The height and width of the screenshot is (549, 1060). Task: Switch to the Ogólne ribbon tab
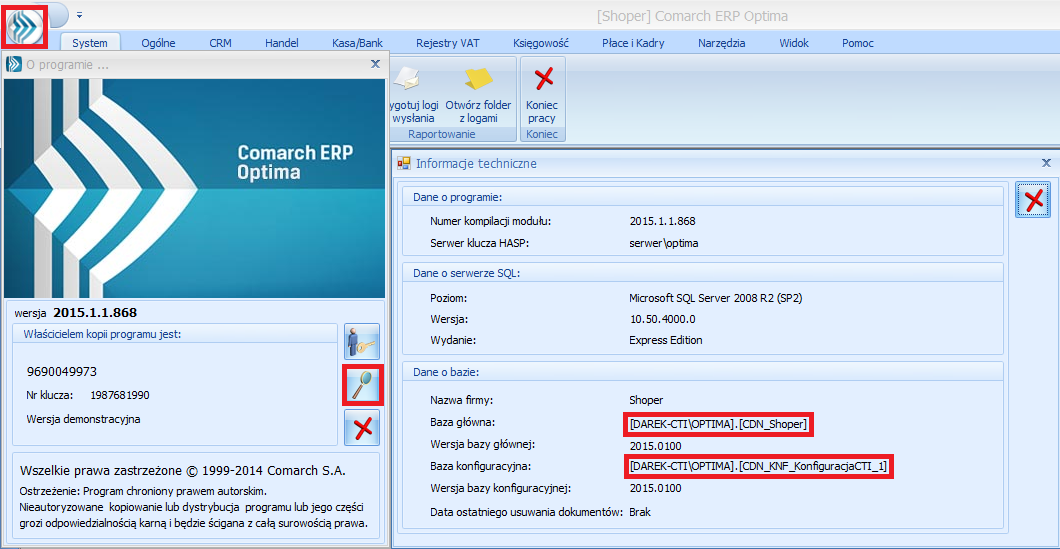tap(158, 43)
